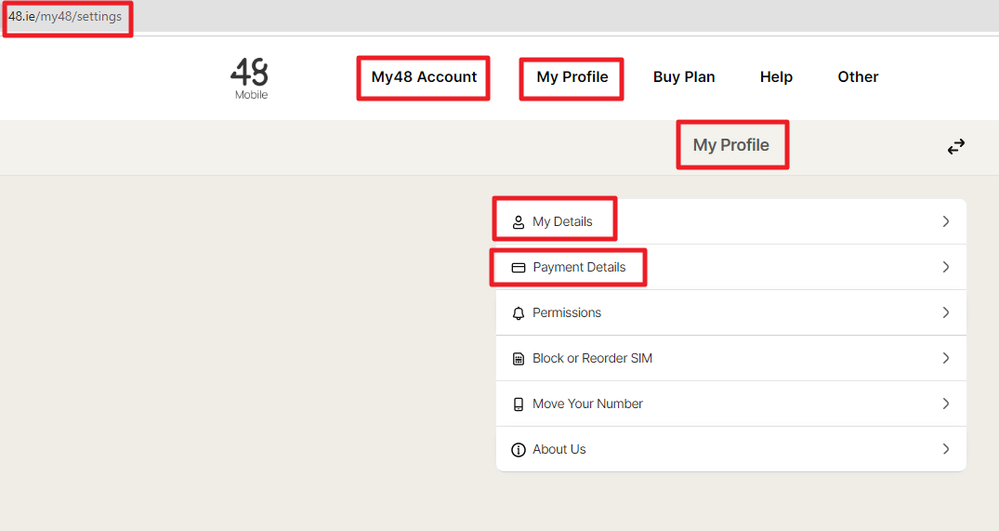Screen dimensions: 999x531
Task: Expand About Us using its chevron
Action: [945, 449]
